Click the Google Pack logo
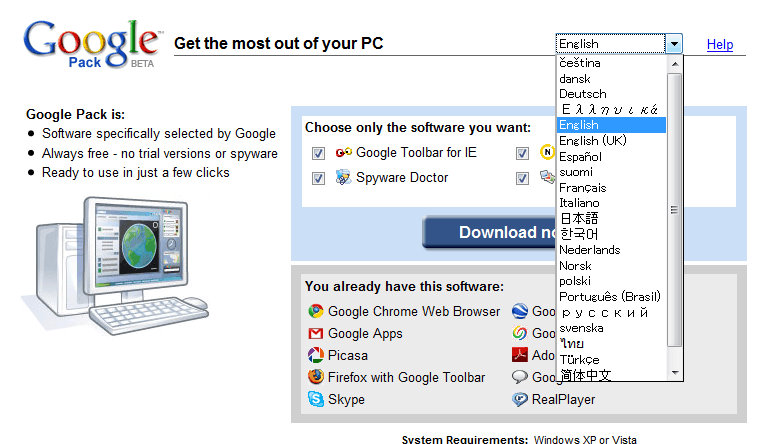The width and height of the screenshot is (774, 444). (x=93, y=43)
